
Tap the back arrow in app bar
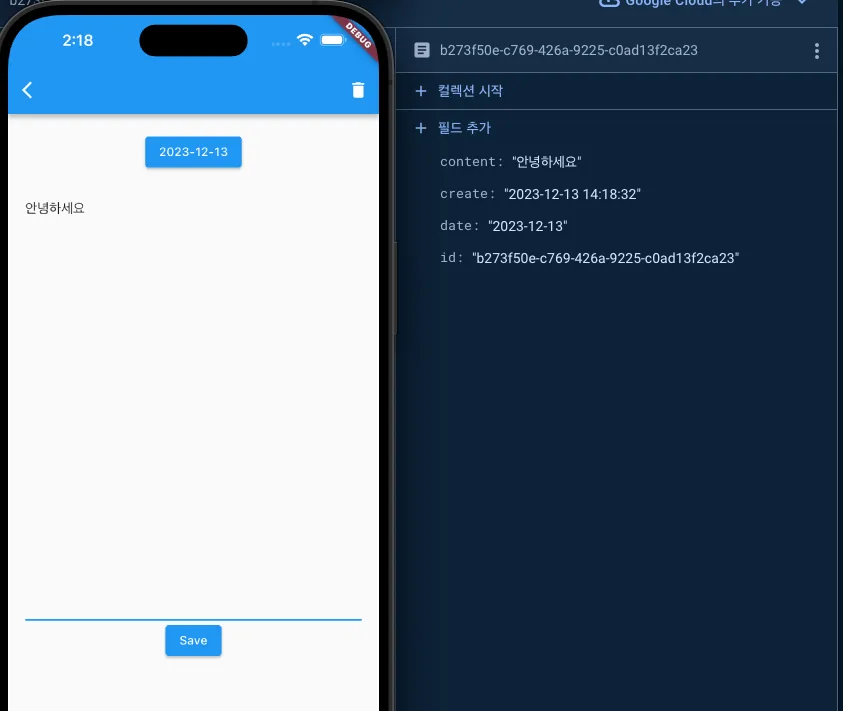coord(27,90)
